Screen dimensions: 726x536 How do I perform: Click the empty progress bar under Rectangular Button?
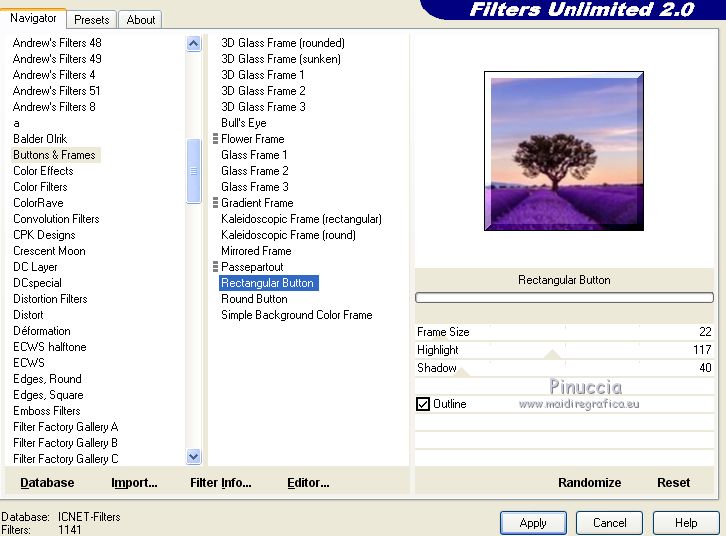(x=564, y=298)
